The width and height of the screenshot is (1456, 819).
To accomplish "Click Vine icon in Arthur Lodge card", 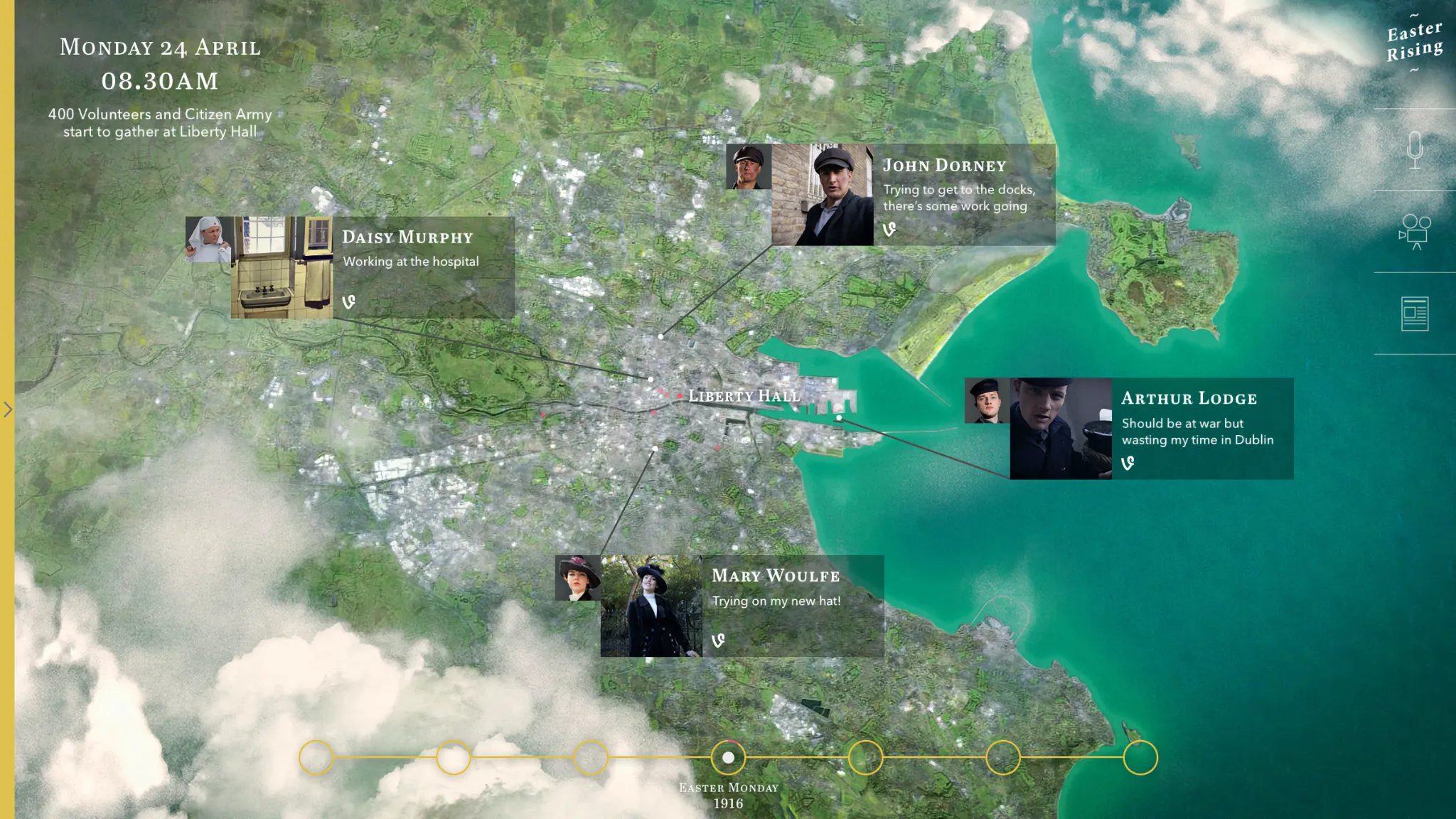I will 1127,464.
